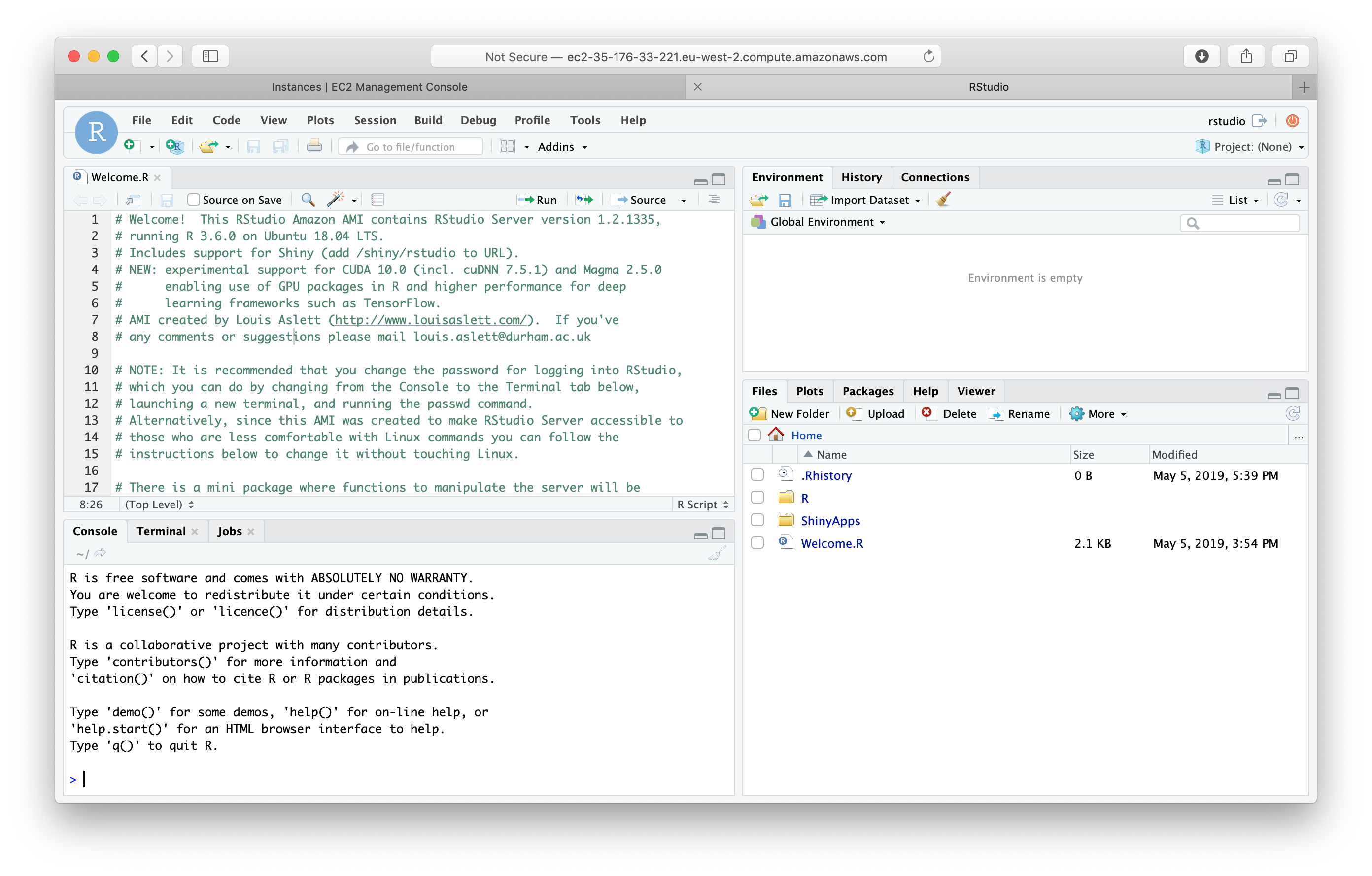The width and height of the screenshot is (1372, 876).
Task: Open the New File dropdown arrow
Action: click(152, 147)
